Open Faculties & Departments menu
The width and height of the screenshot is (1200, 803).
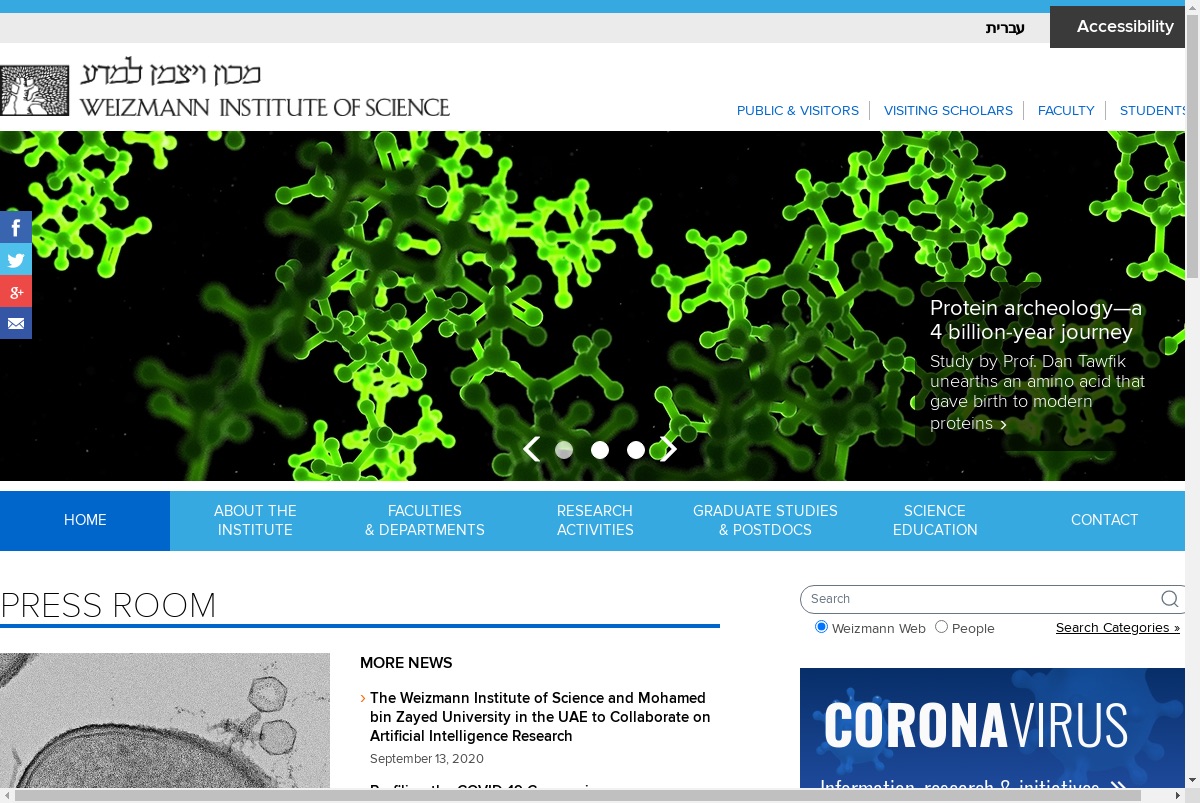(425, 520)
